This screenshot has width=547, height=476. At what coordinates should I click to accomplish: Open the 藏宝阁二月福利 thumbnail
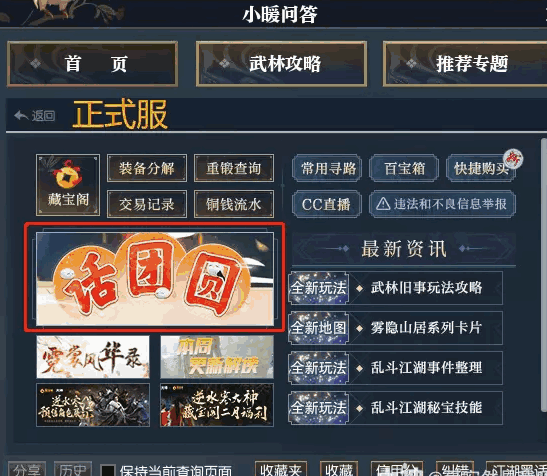pyautogui.click(x=217, y=405)
